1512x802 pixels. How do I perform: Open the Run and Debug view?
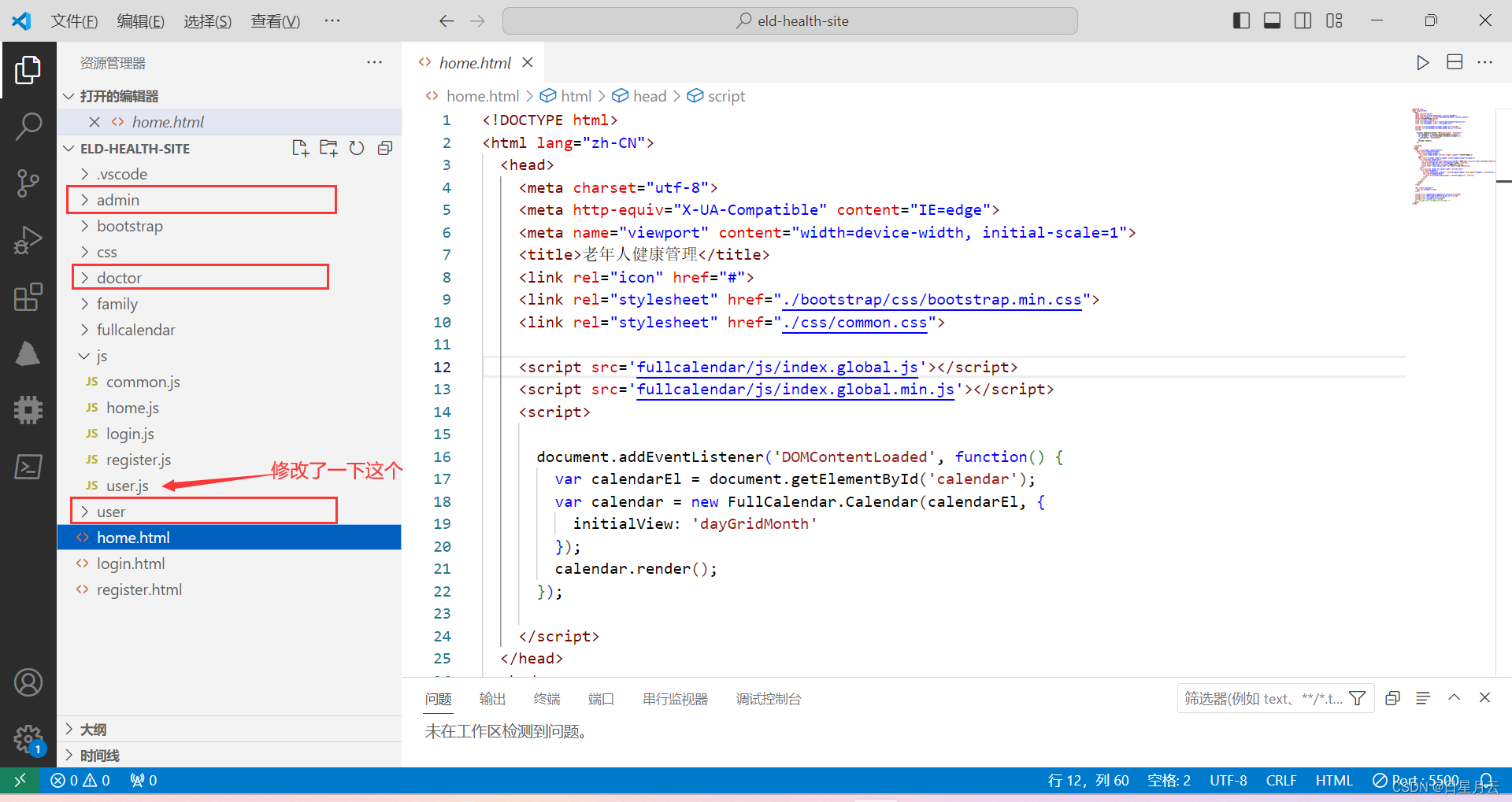(28, 240)
